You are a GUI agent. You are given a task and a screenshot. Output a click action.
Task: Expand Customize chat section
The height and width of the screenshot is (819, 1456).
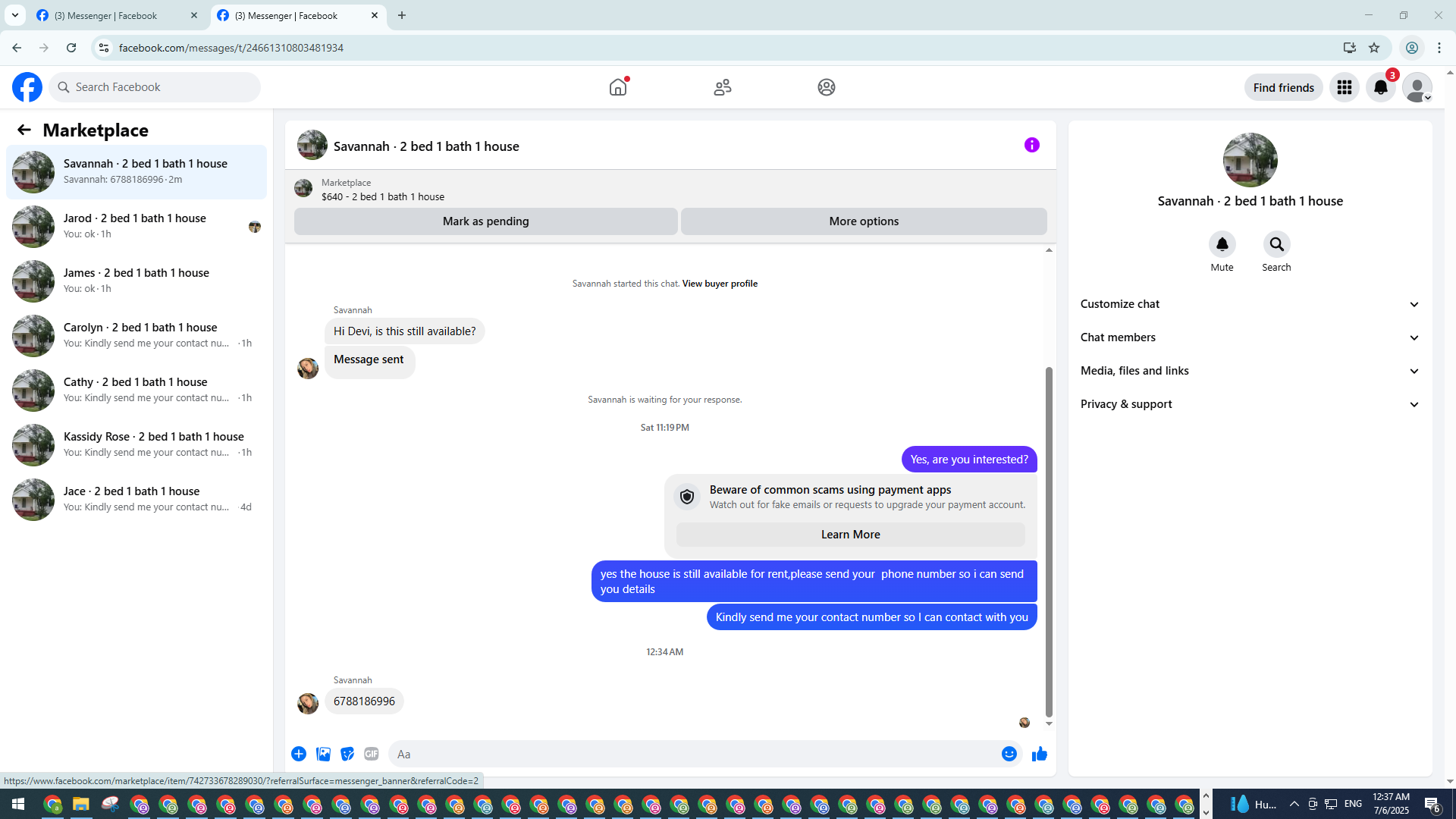[1249, 304]
